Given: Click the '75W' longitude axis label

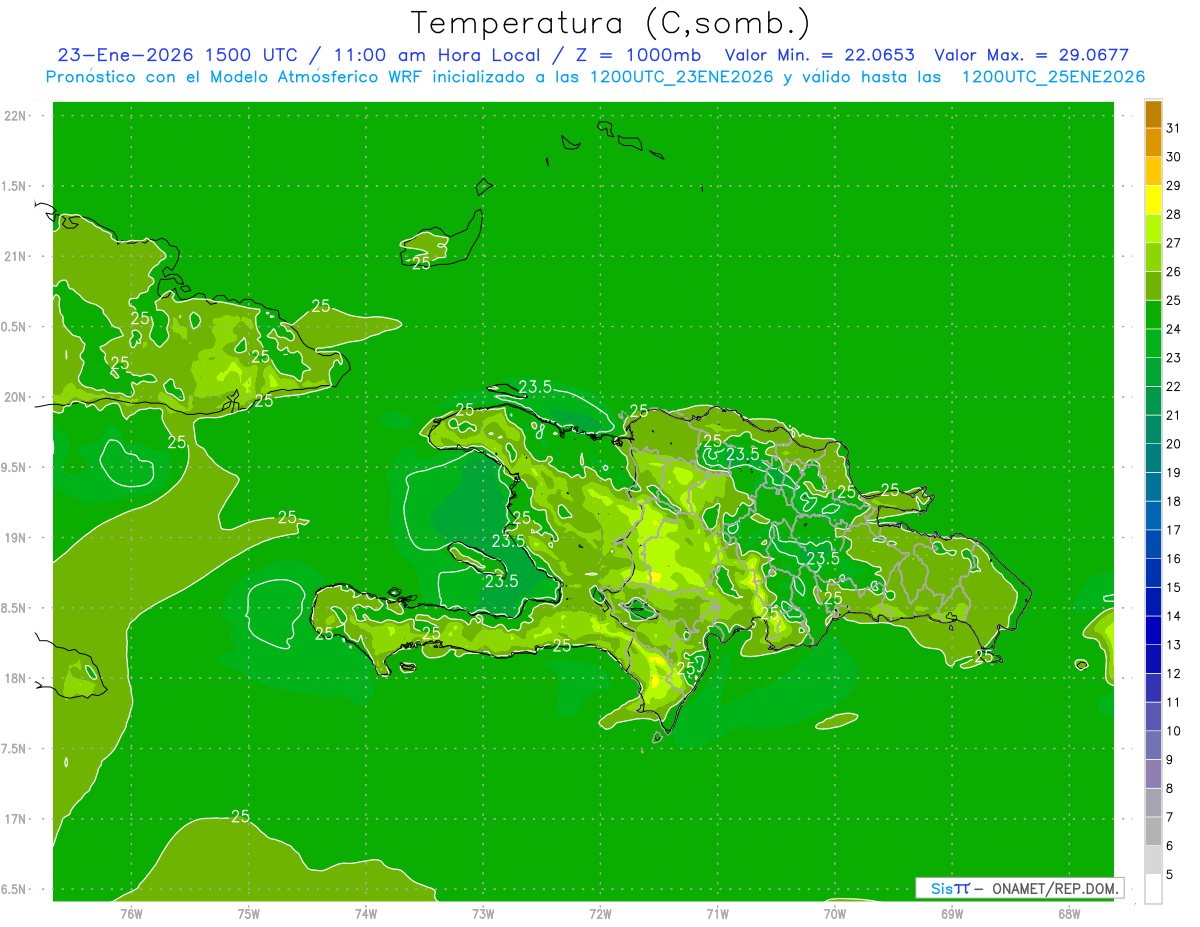Looking at the screenshot, I should [x=249, y=913].
